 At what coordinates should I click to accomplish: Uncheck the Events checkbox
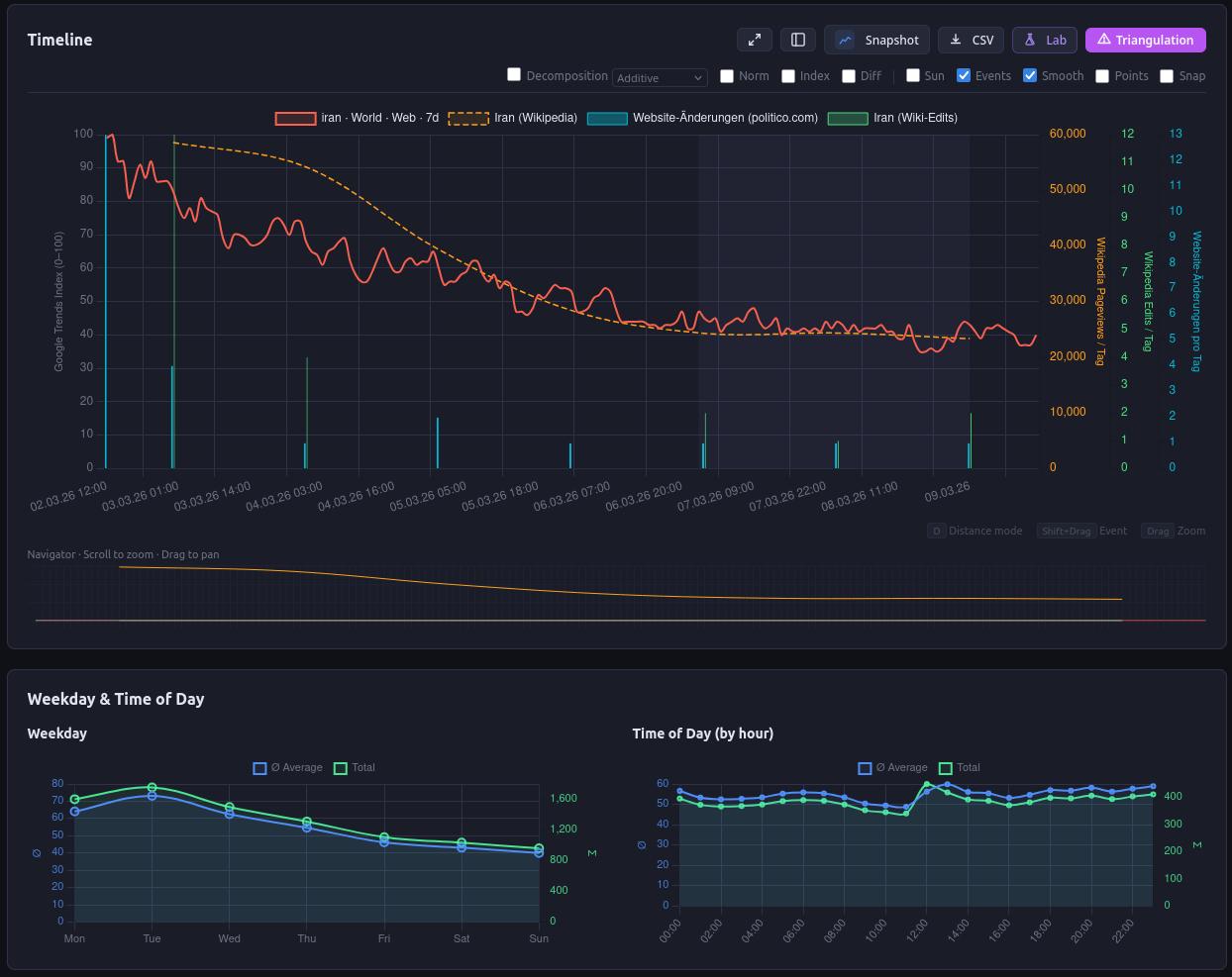coord(964,75)
